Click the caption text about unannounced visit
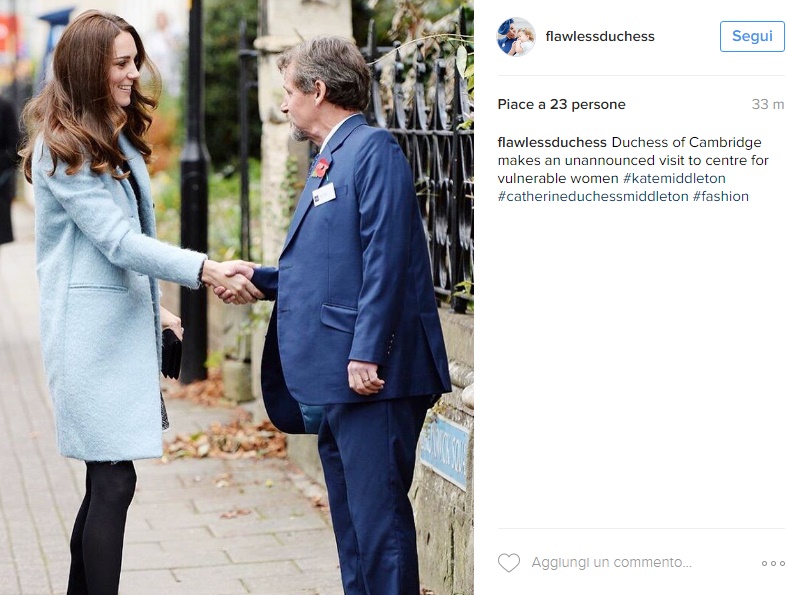This screenshot has width=786, height=595. tap(633, 160)
